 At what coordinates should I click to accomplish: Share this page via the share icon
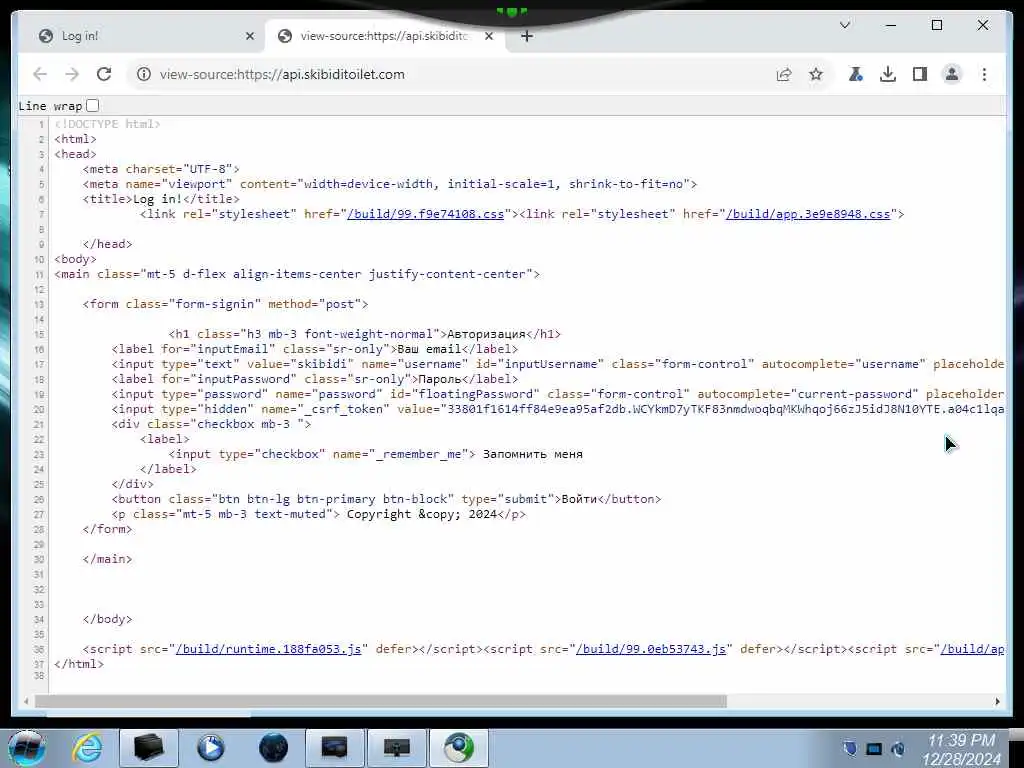784,74
